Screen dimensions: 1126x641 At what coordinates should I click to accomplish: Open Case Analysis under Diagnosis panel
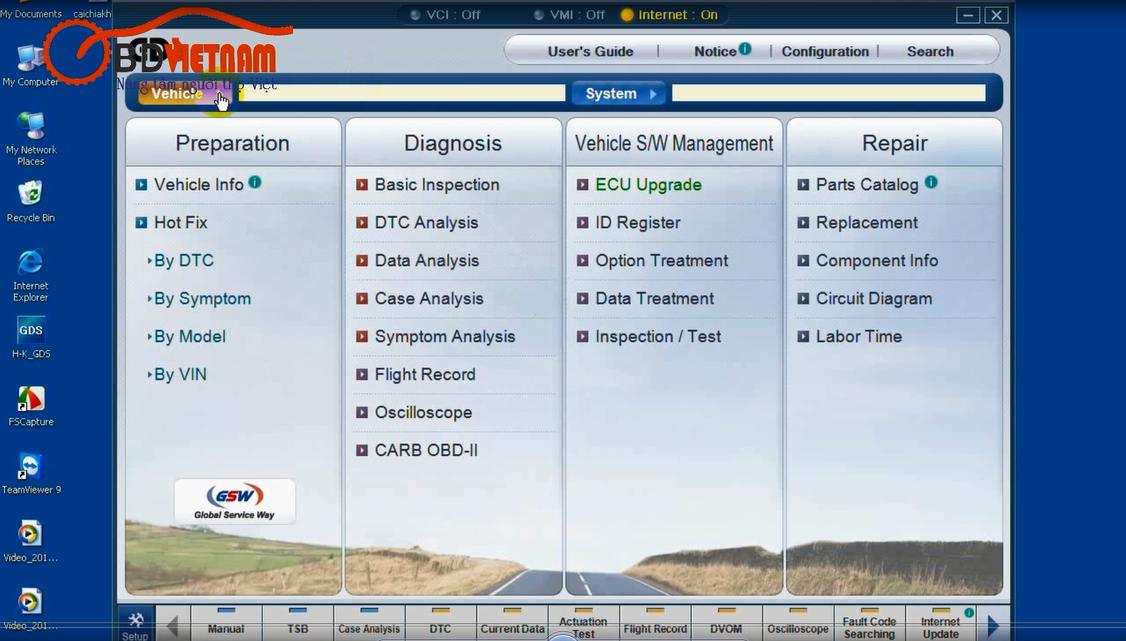click(x=429, y=299)
